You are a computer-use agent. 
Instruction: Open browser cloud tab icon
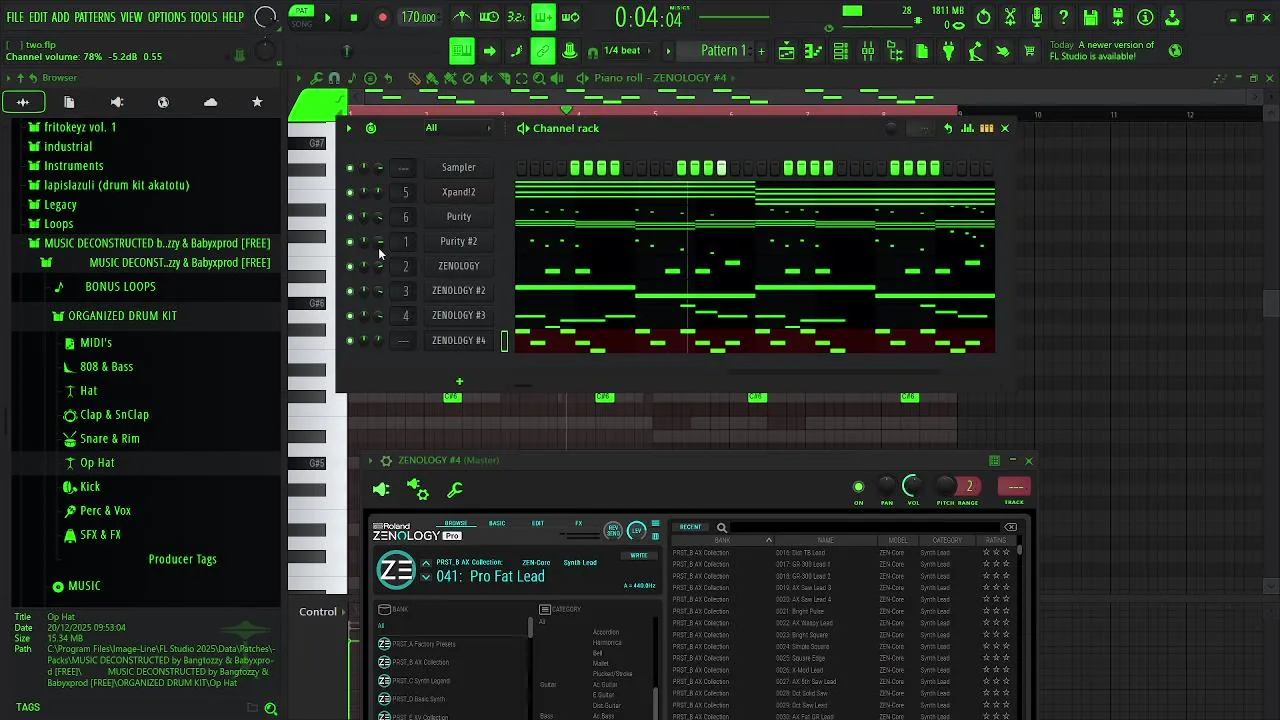pos(210,102)
